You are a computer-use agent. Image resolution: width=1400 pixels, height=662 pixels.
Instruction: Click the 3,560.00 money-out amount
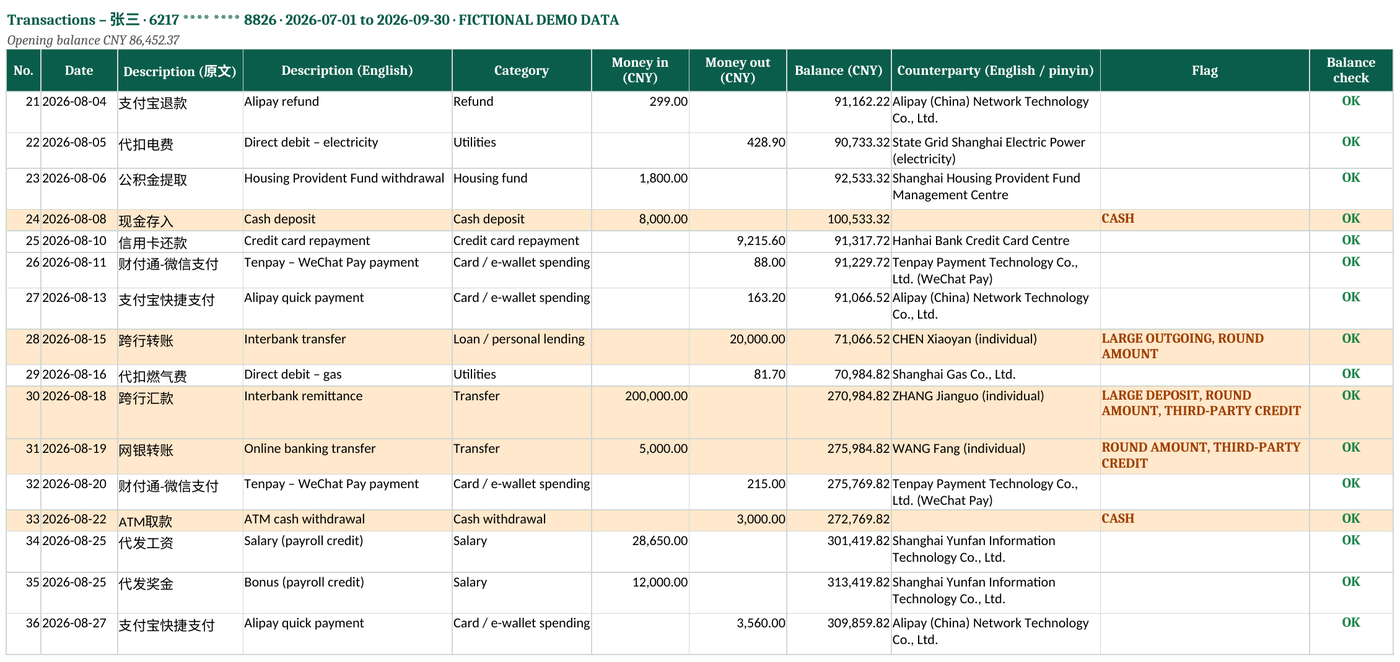coord(738,634)
